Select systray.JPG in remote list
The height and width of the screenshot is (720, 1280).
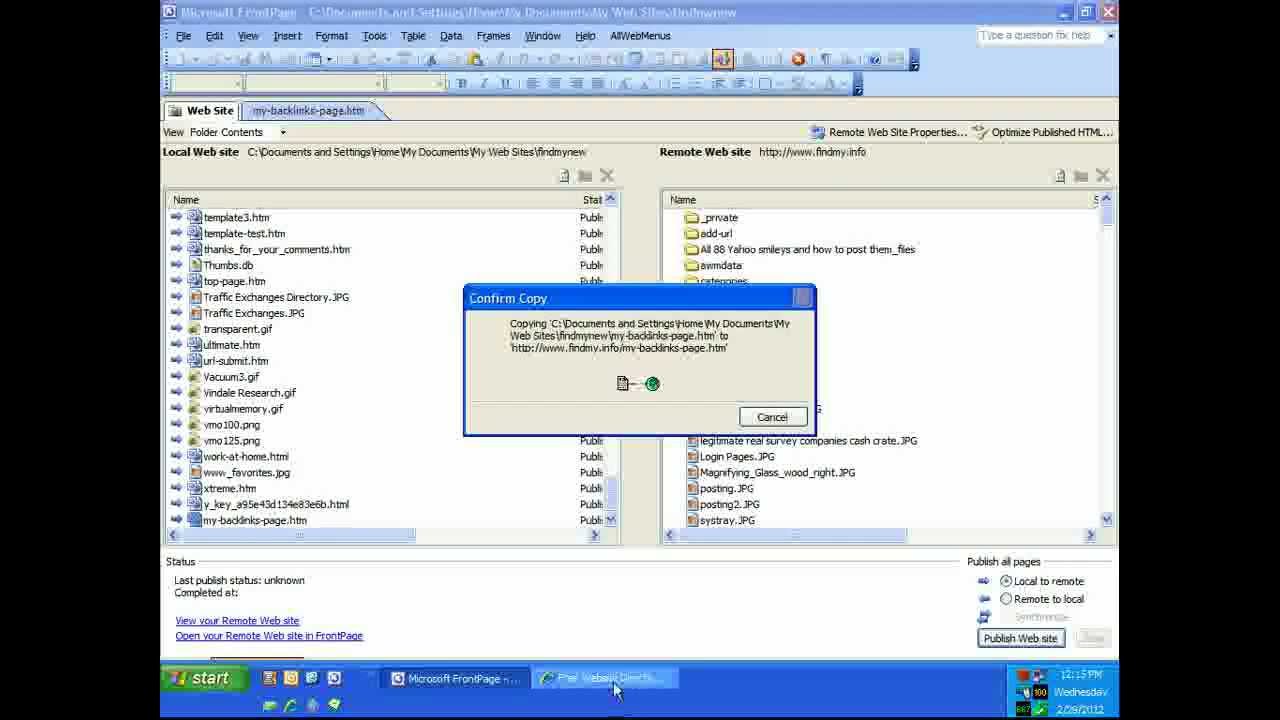point(727,521)
